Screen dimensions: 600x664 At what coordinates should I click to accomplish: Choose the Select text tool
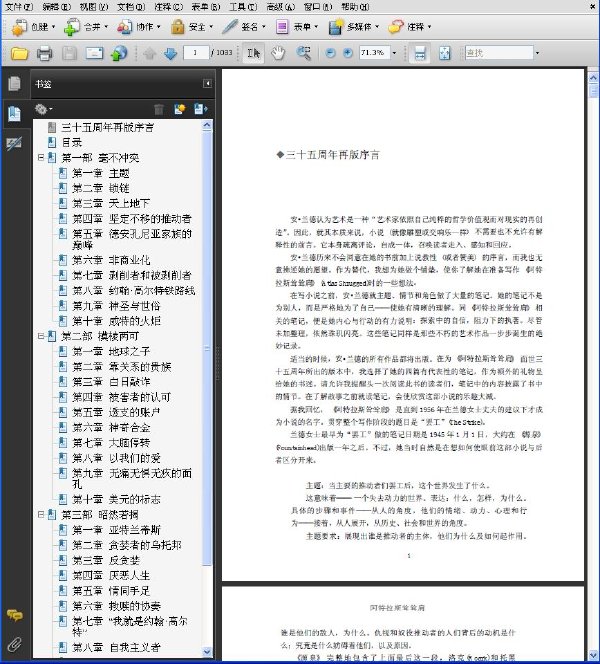pyautogui.click(x=253, y=53)
